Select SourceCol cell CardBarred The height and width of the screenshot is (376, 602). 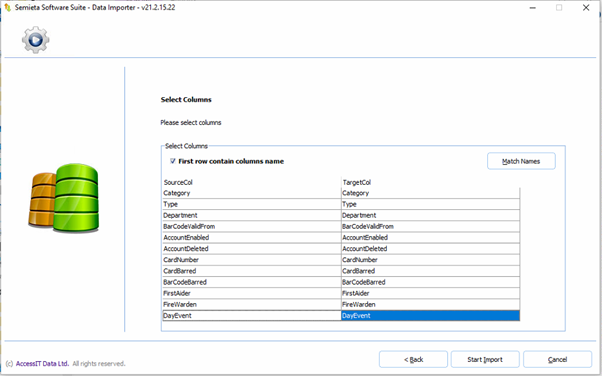click(252, 271)
